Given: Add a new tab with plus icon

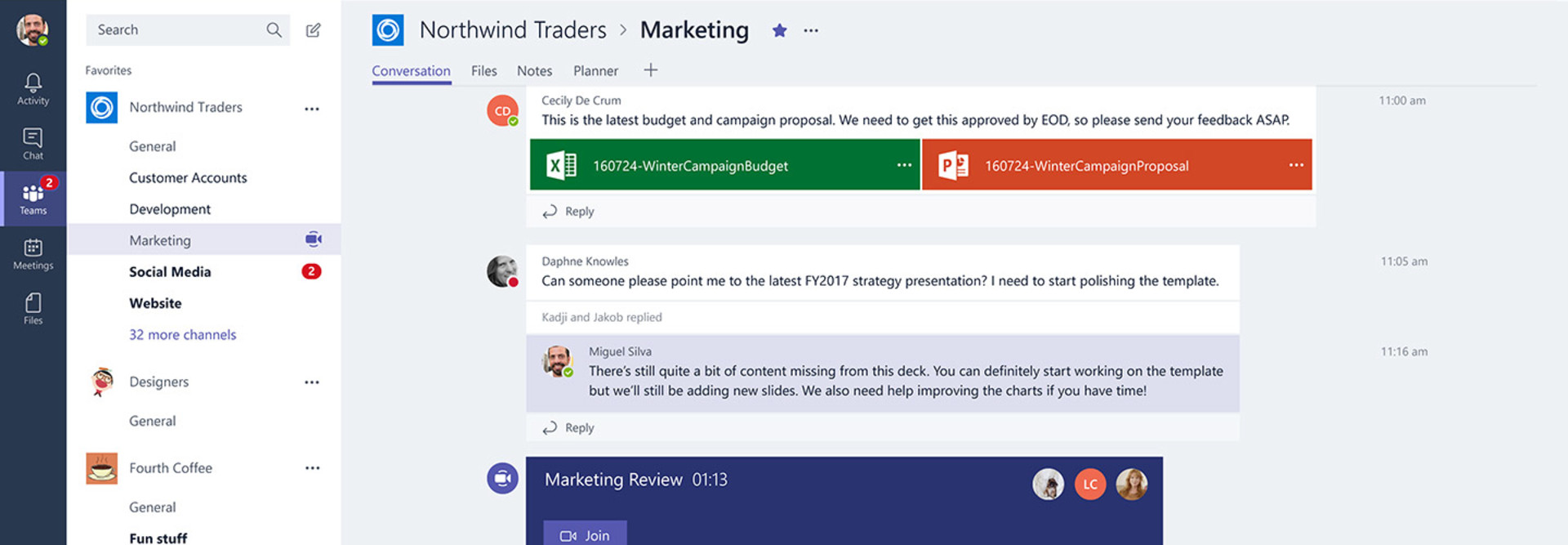Looking at the screenshot, I should (651, 70).
